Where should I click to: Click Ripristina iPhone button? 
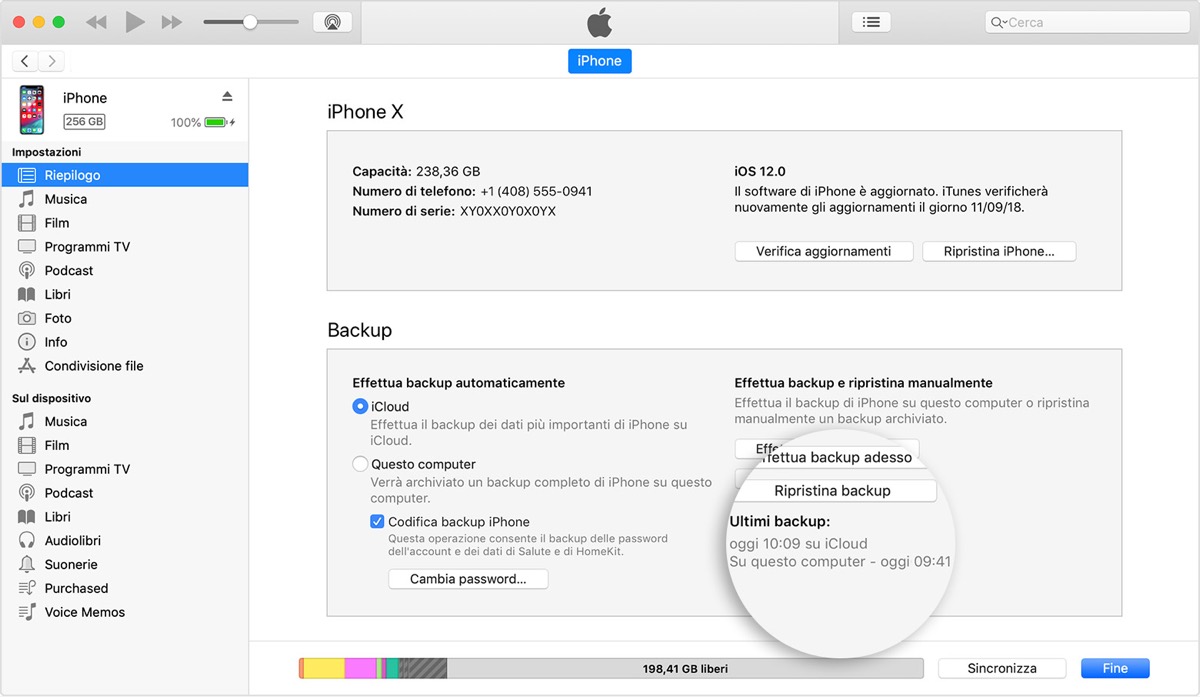998,251
